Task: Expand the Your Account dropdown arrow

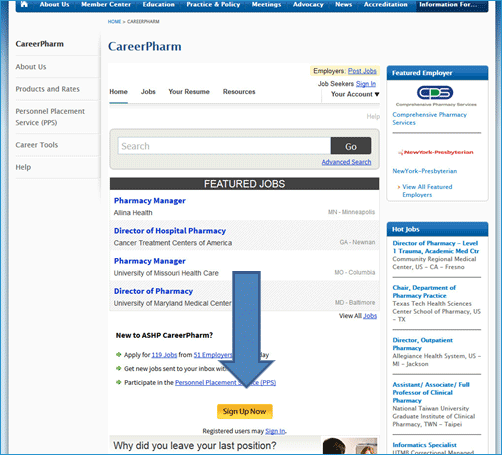Action: pyautogui.click(x=377, y=94)
